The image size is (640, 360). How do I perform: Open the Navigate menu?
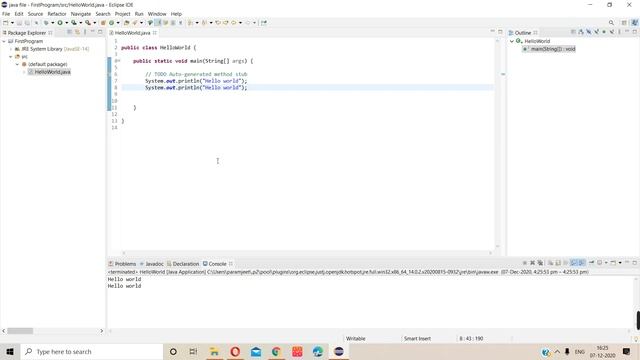(81, 14)
